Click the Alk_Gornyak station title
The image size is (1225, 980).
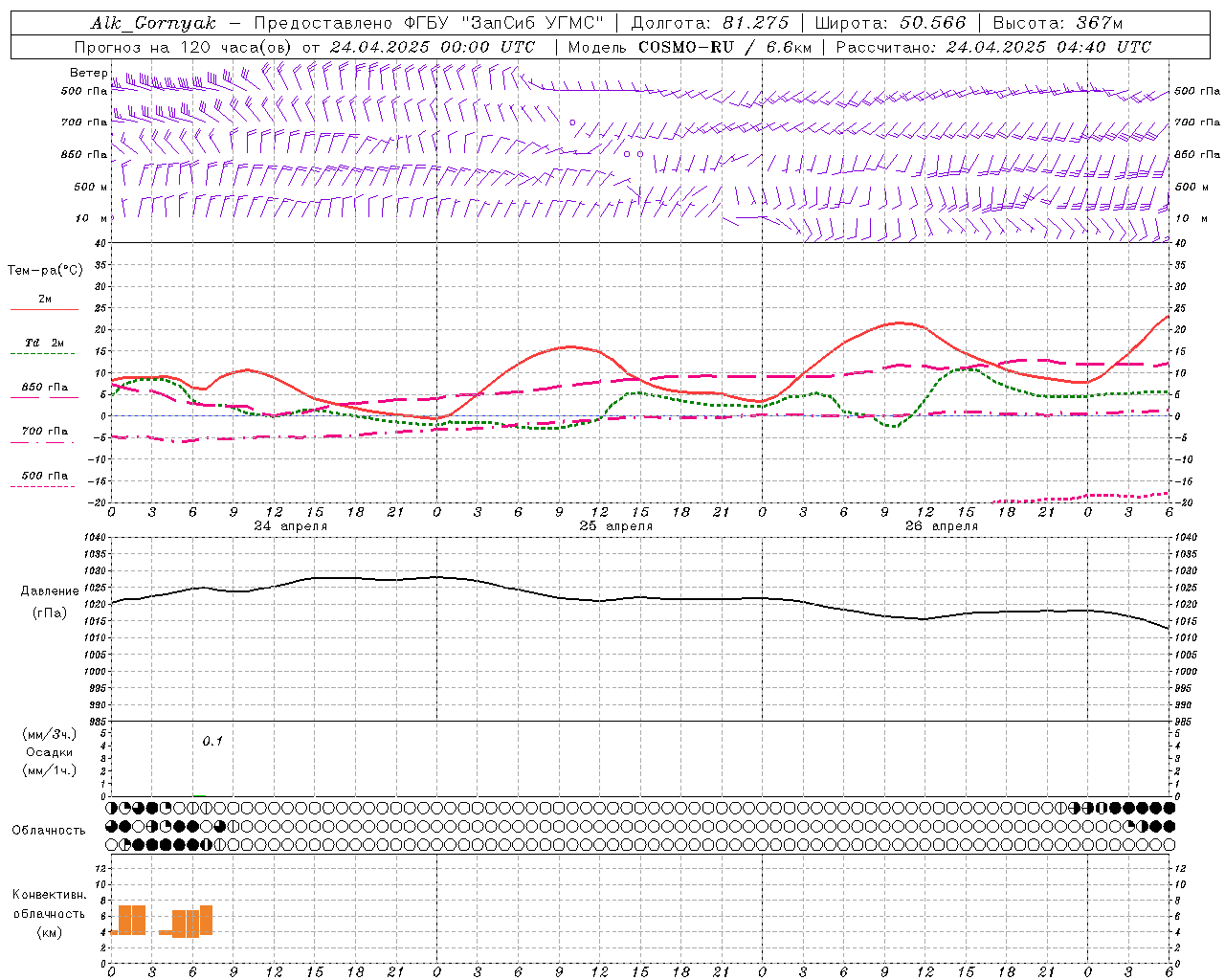pos(153,23)
